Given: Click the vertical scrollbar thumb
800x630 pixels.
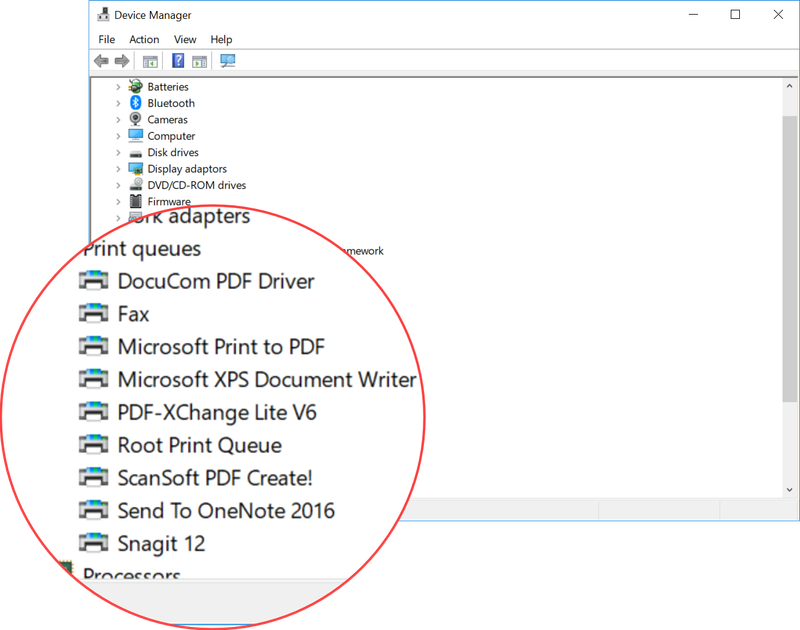Looking at the screenshot, I should coord(789,258).
